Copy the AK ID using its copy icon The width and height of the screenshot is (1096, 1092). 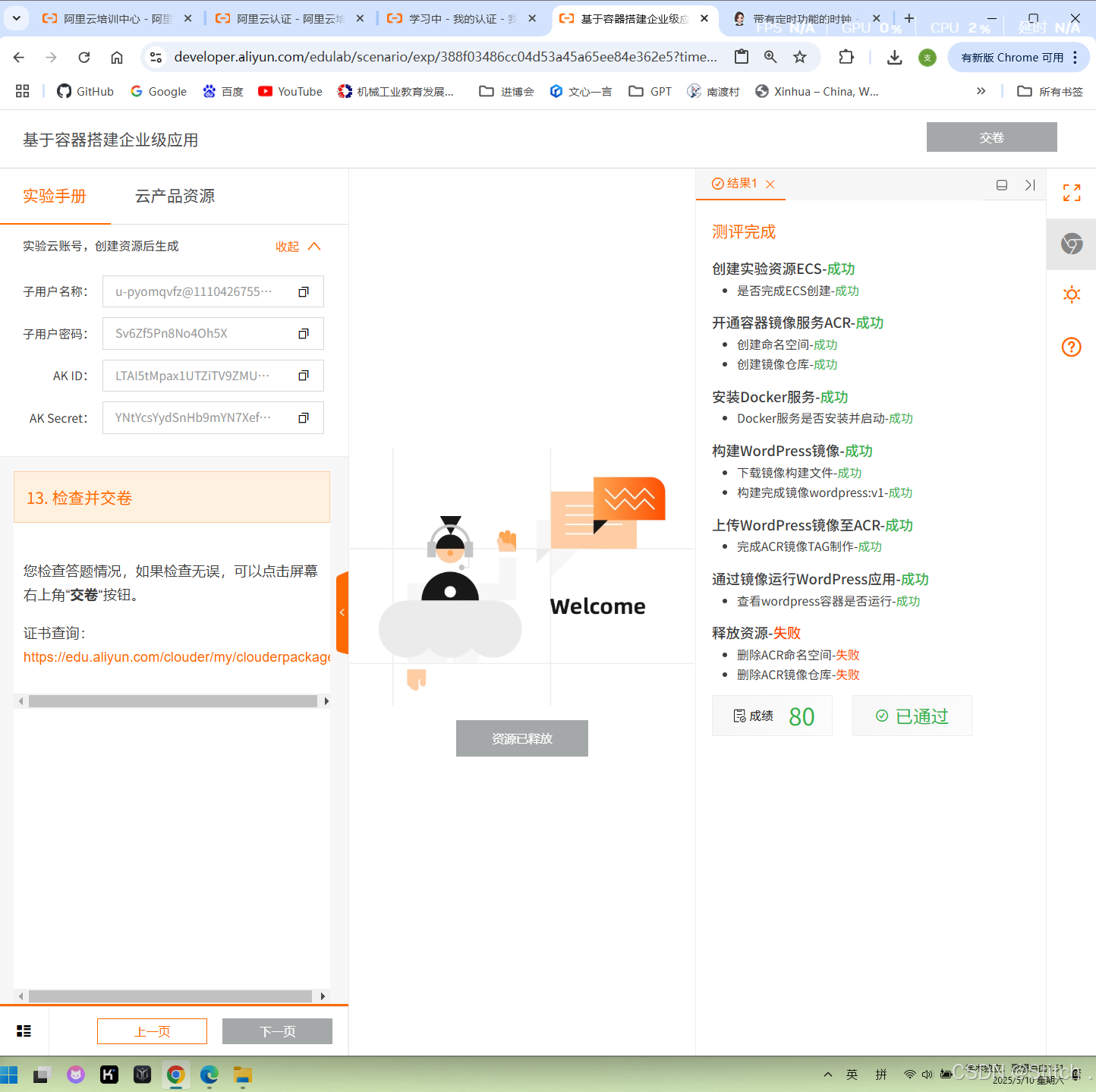coord(304,375)
